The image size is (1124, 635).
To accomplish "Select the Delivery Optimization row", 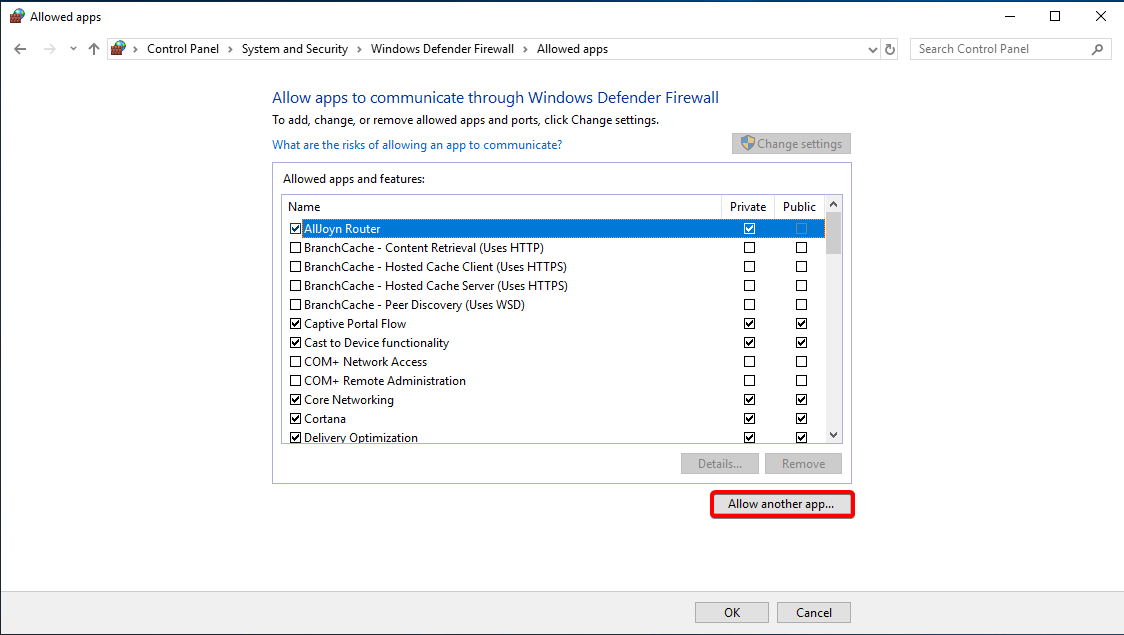I will pos(553,437).
